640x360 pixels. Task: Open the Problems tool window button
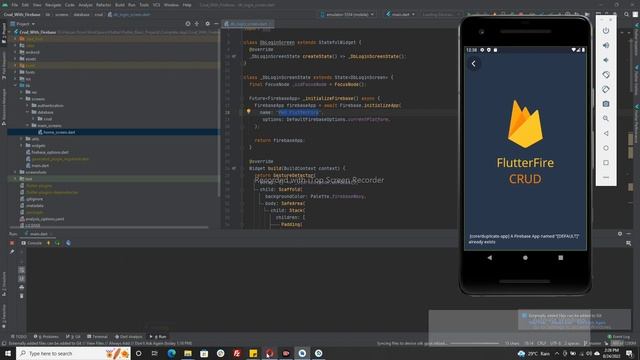[x=46, y=337]
